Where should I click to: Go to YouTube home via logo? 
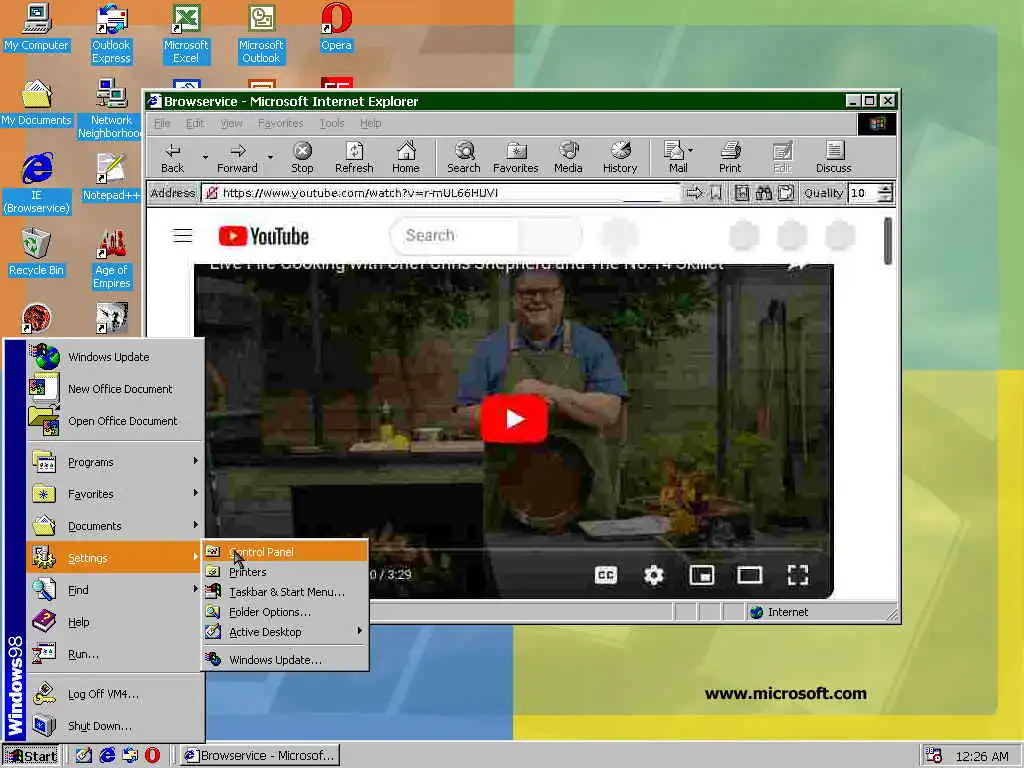click(x=264, y=236)
